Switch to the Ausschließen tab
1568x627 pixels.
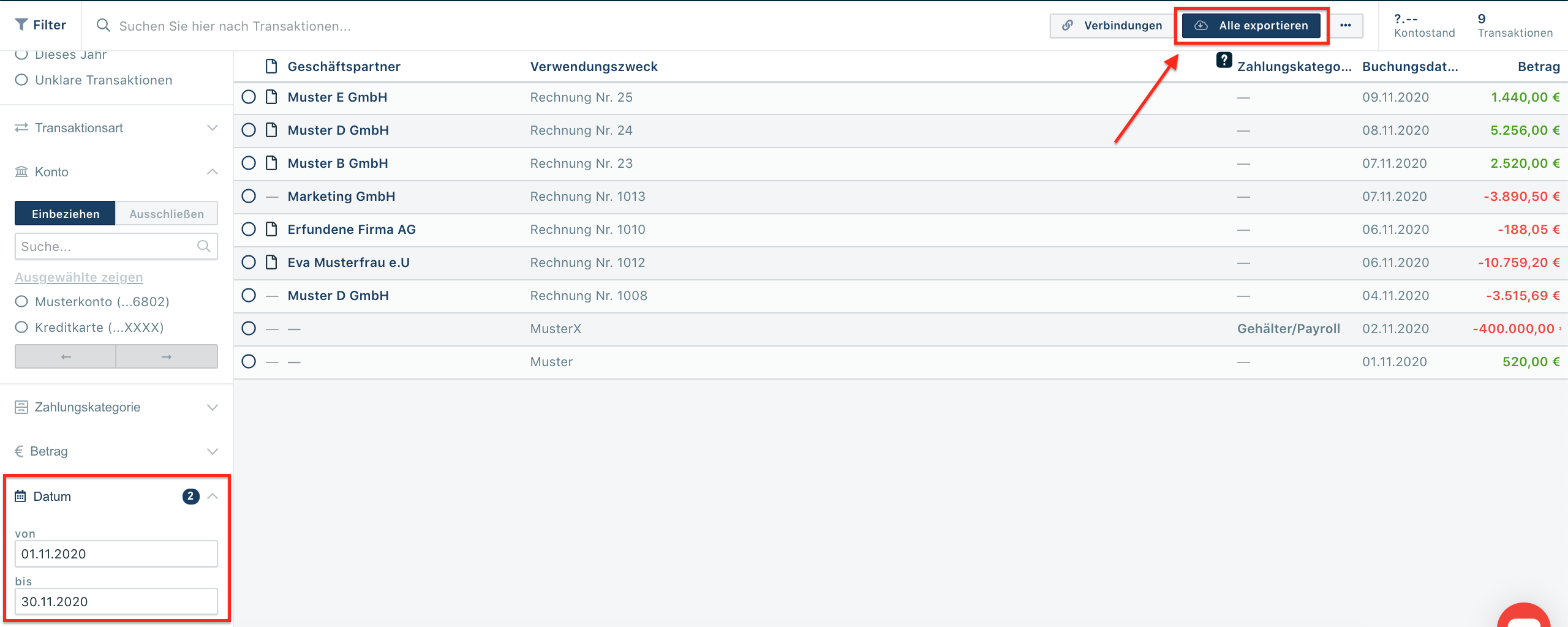click(x=167, y=214)
